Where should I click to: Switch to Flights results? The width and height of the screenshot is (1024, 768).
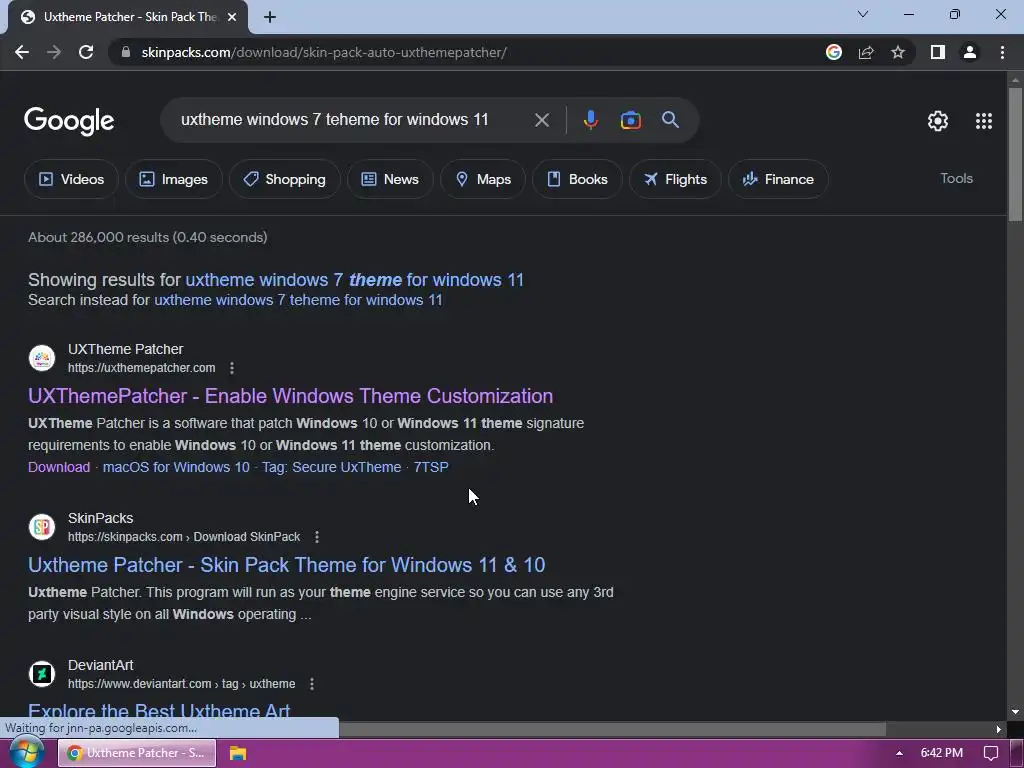675,179
